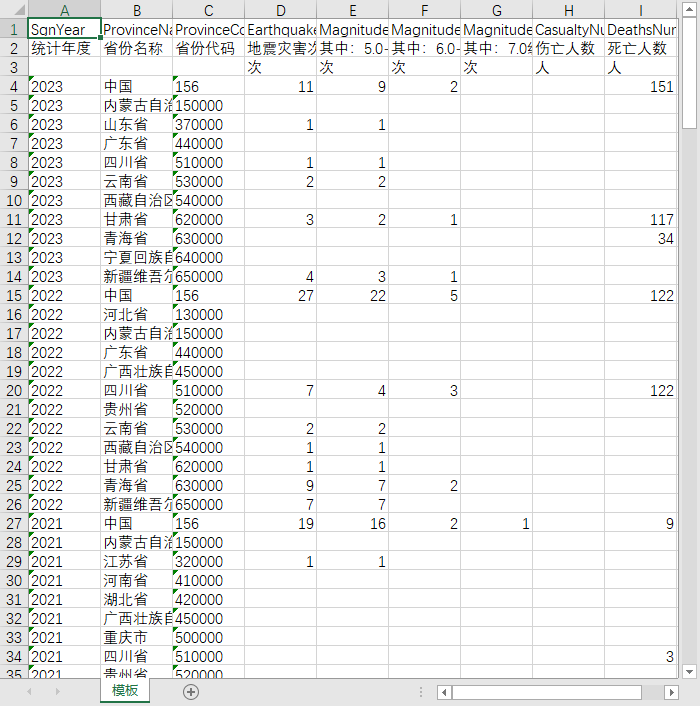
Task: Select column F header
Action: pos(425,10)
